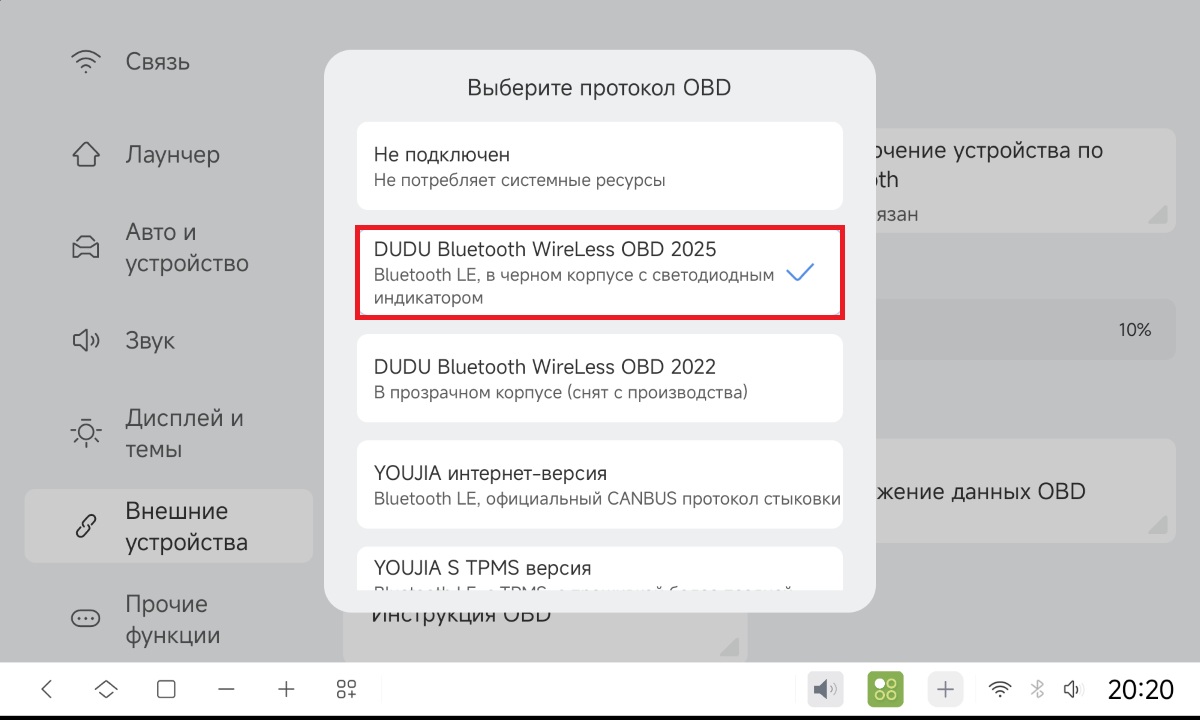The width and height of the screenshot is (1200, 720).
Task: Tap the recent apps square icon
Action: 166,689
